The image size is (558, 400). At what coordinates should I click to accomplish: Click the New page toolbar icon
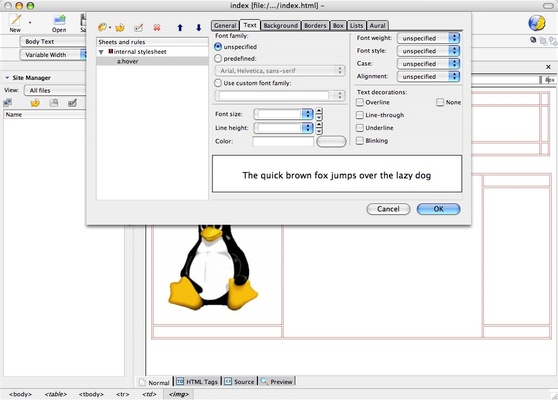[15, 20]
